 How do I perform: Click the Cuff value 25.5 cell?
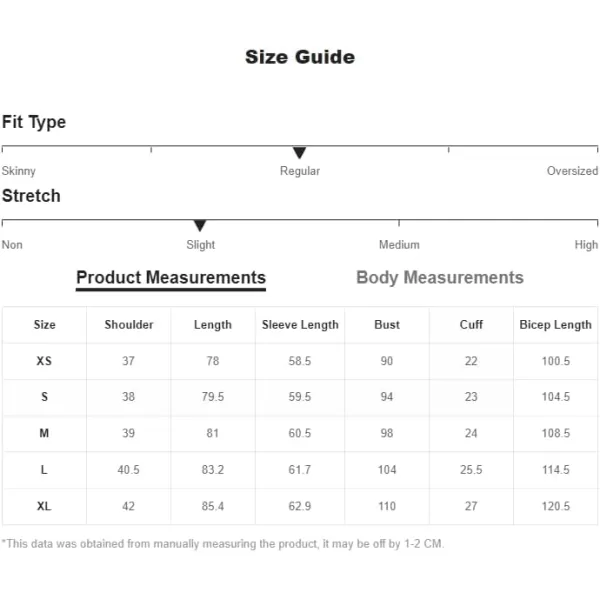(471, 470)
